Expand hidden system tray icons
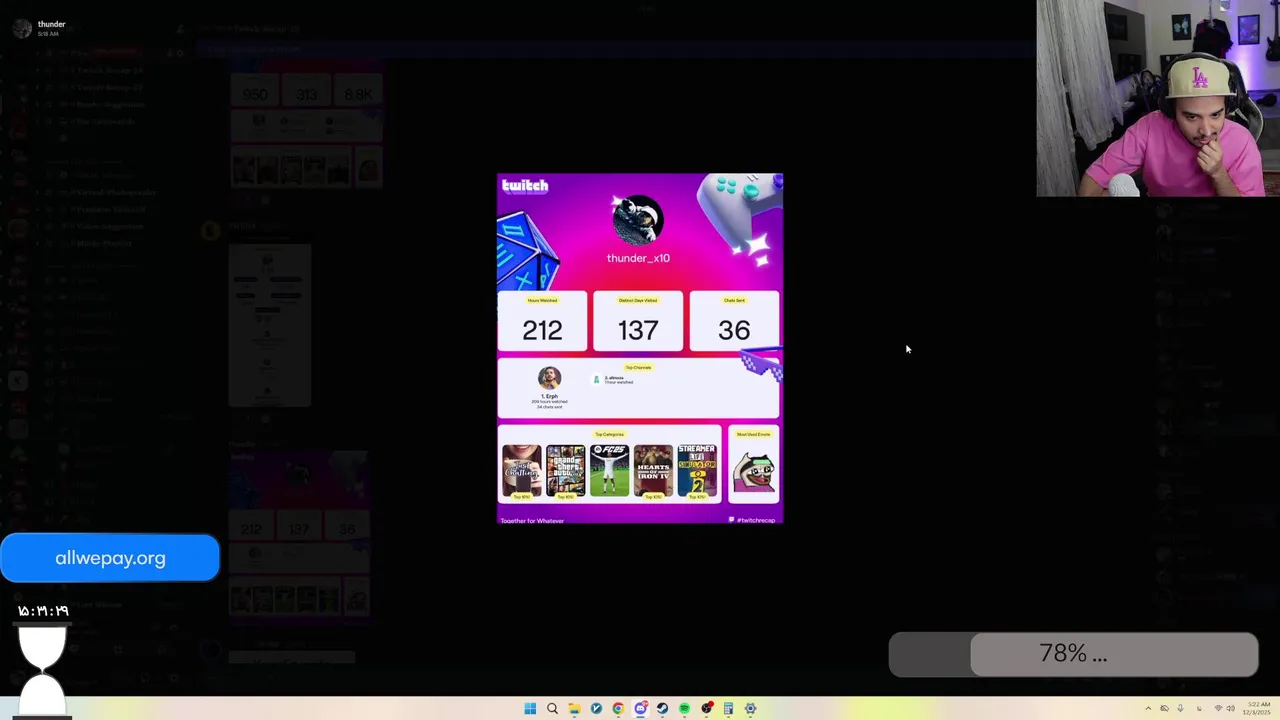 tap(1148, 708)
